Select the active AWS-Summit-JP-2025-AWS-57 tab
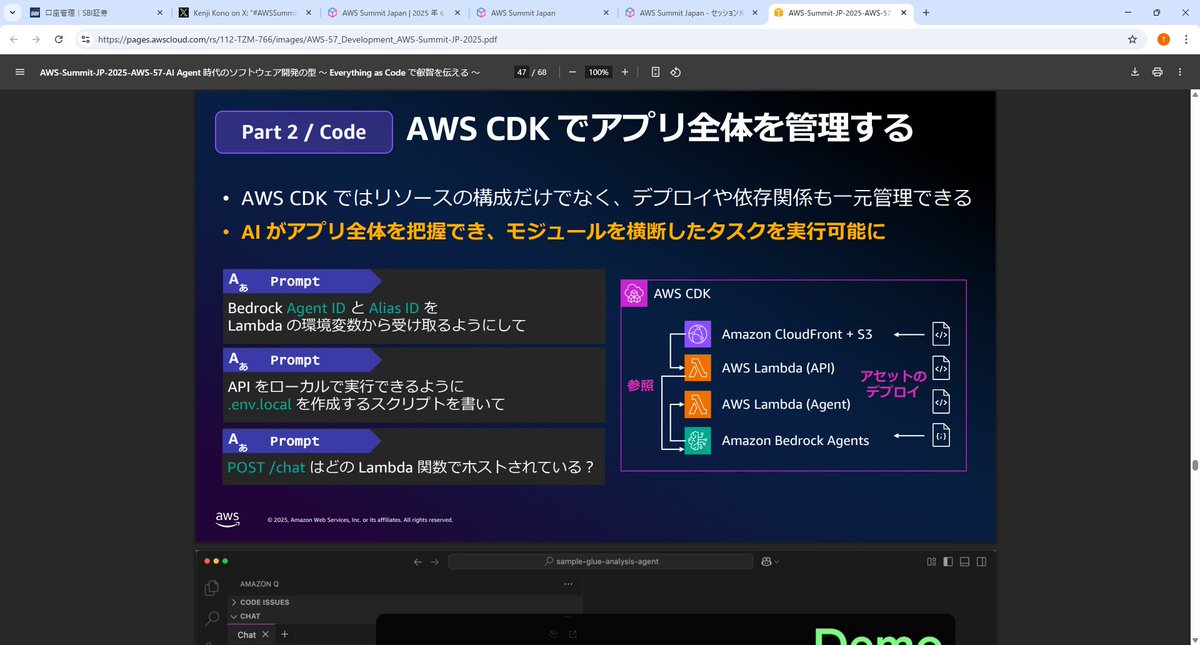This screenshot has height=645, width=1200. 841,13
